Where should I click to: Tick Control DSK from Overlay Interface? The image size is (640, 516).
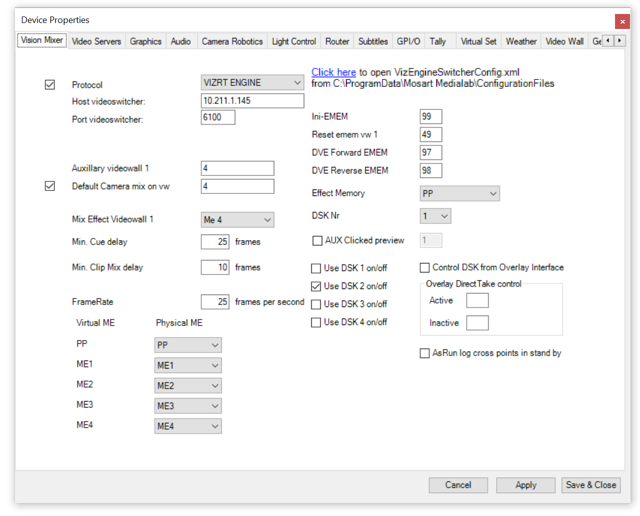tap(425, 268)
